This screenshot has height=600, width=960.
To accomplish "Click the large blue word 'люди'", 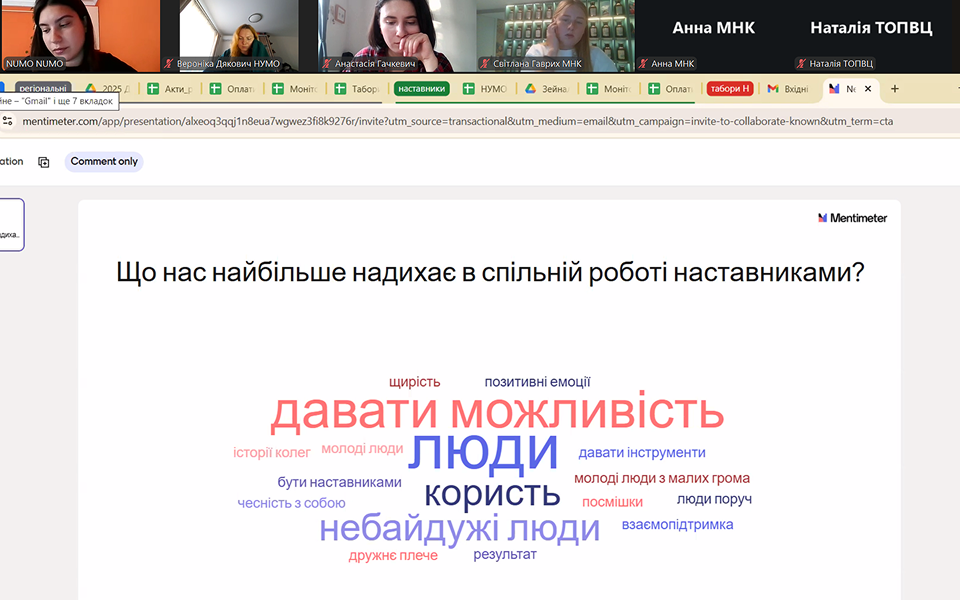I will tap(483, 454).
